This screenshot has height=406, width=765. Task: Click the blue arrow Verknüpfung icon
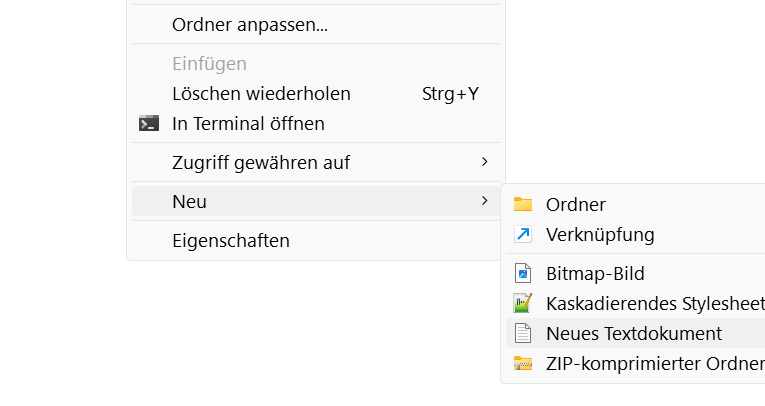523,235
